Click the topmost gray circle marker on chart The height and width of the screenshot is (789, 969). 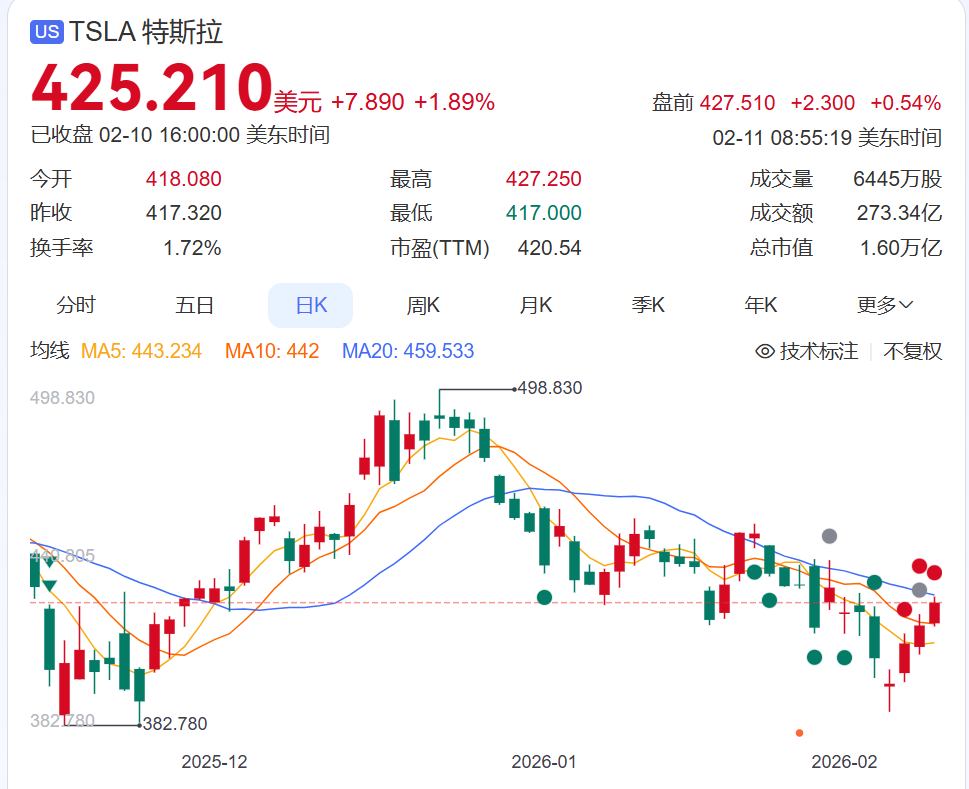click(x=829, y=536)
